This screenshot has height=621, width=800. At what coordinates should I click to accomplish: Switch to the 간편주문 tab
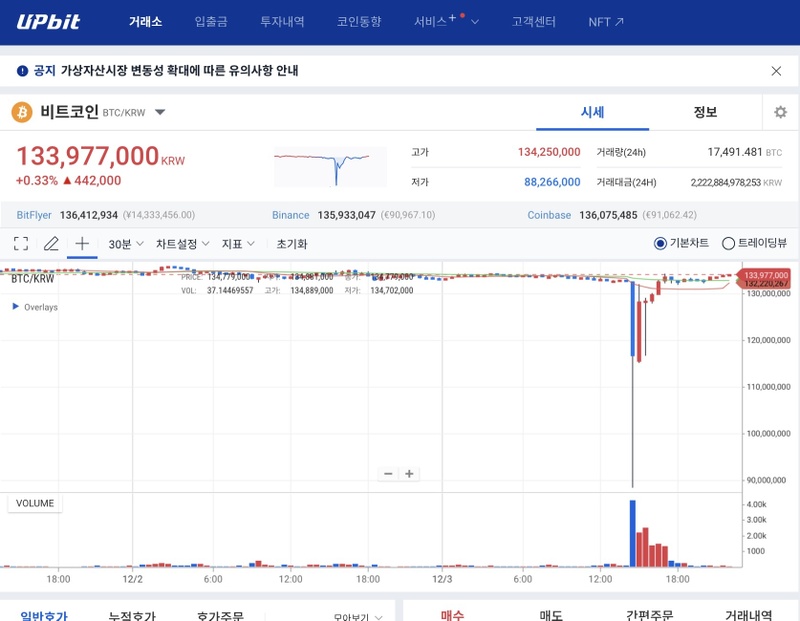(649, 616)
